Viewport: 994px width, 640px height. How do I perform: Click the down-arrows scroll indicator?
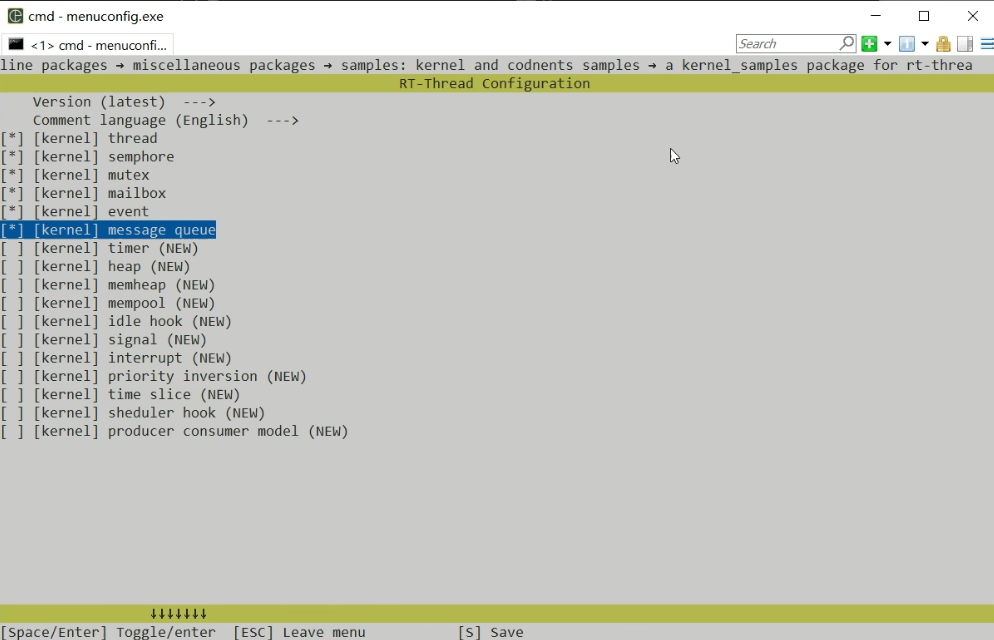(x=178, y=613)
